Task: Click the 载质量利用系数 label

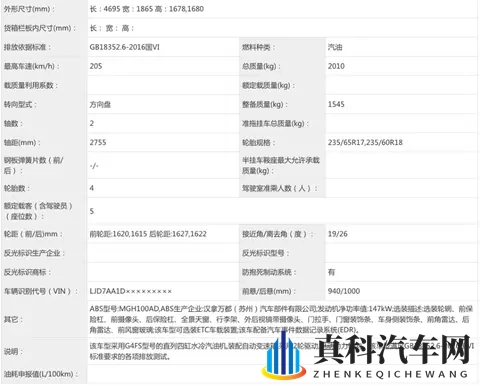Action: tap(31, 85)
